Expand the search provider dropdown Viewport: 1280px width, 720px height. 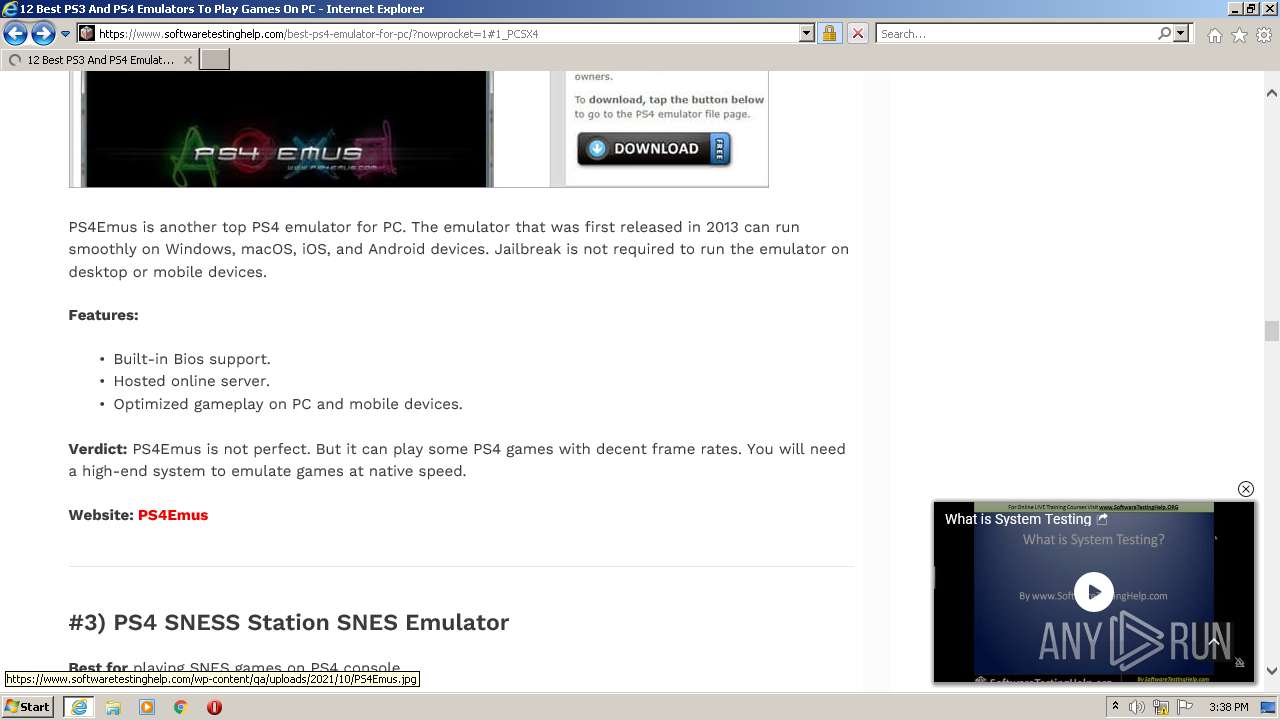coord(1181,34)
